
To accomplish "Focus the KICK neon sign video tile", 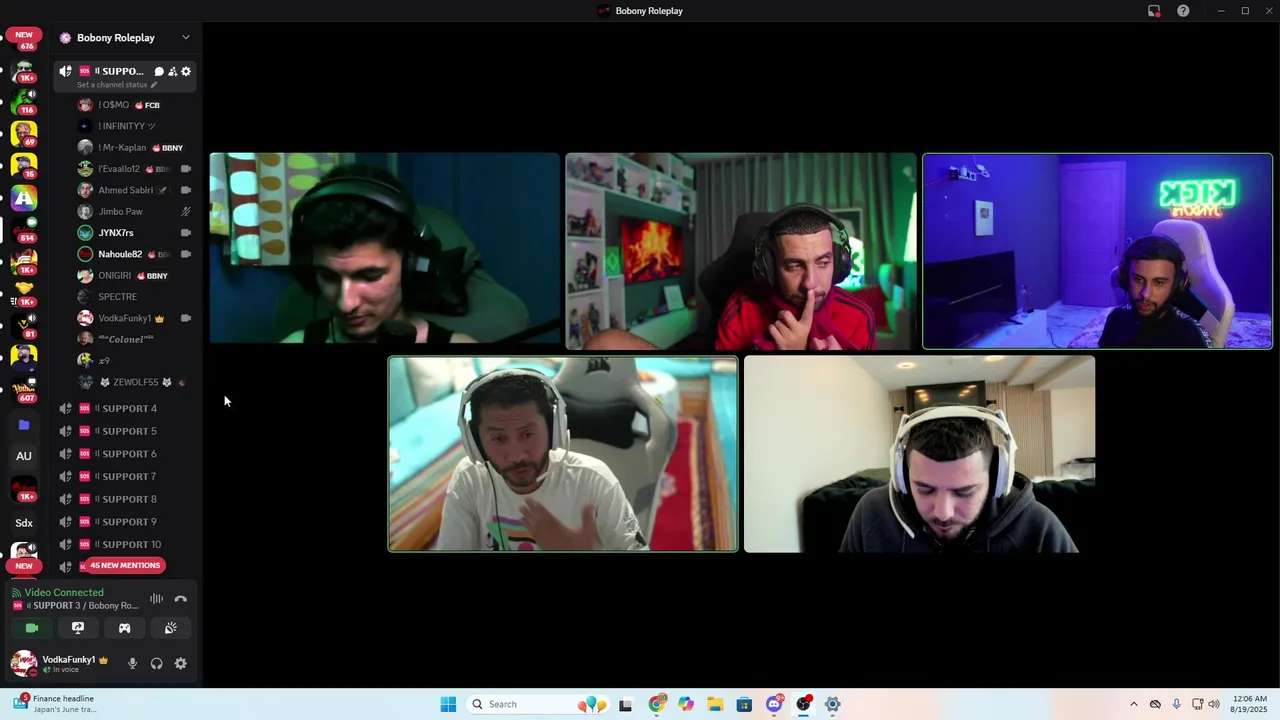I will (1097, 251).
